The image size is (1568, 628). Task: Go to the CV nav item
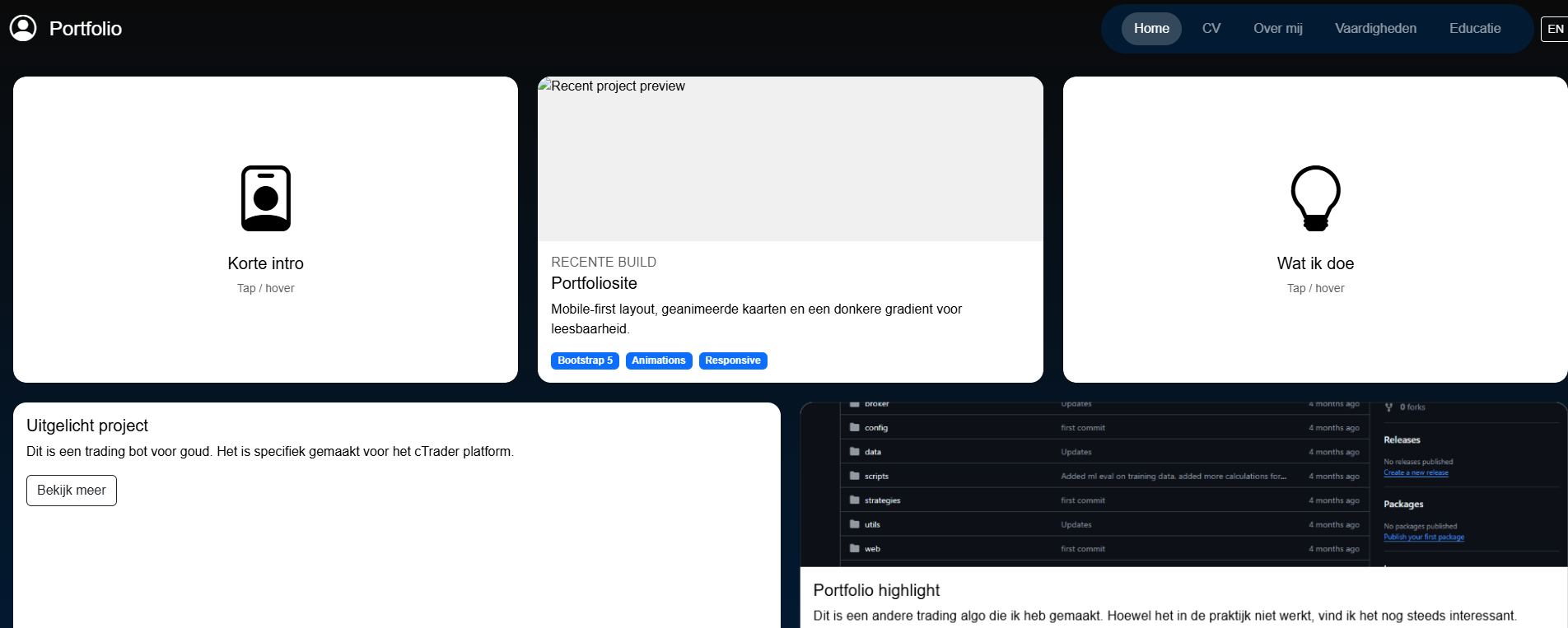(1211, 29)
